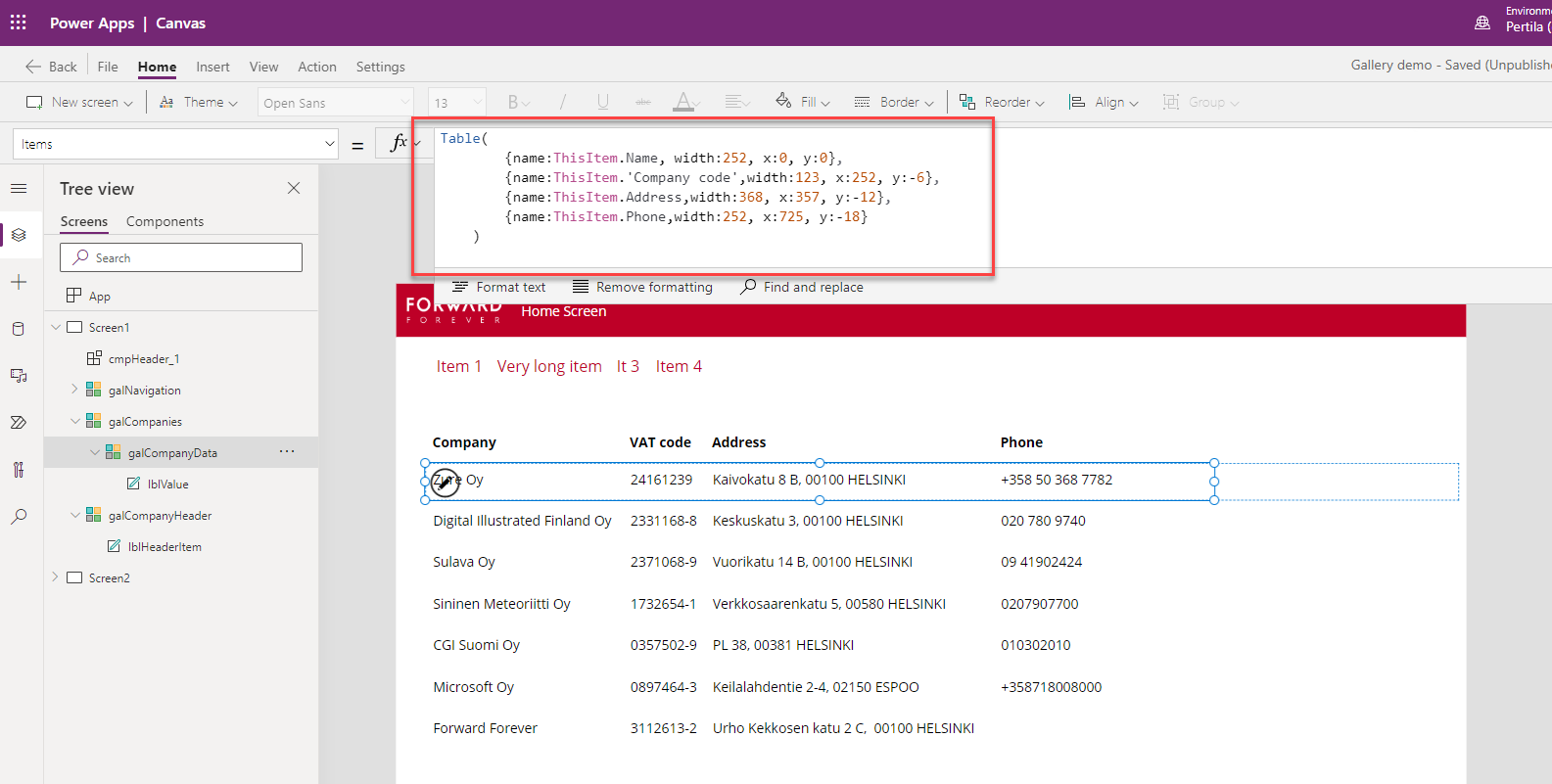The width and height of the screenshot is (1552, 784).
Task: Open the Data sources icon in left rail
Action: [x=19, y=329]
